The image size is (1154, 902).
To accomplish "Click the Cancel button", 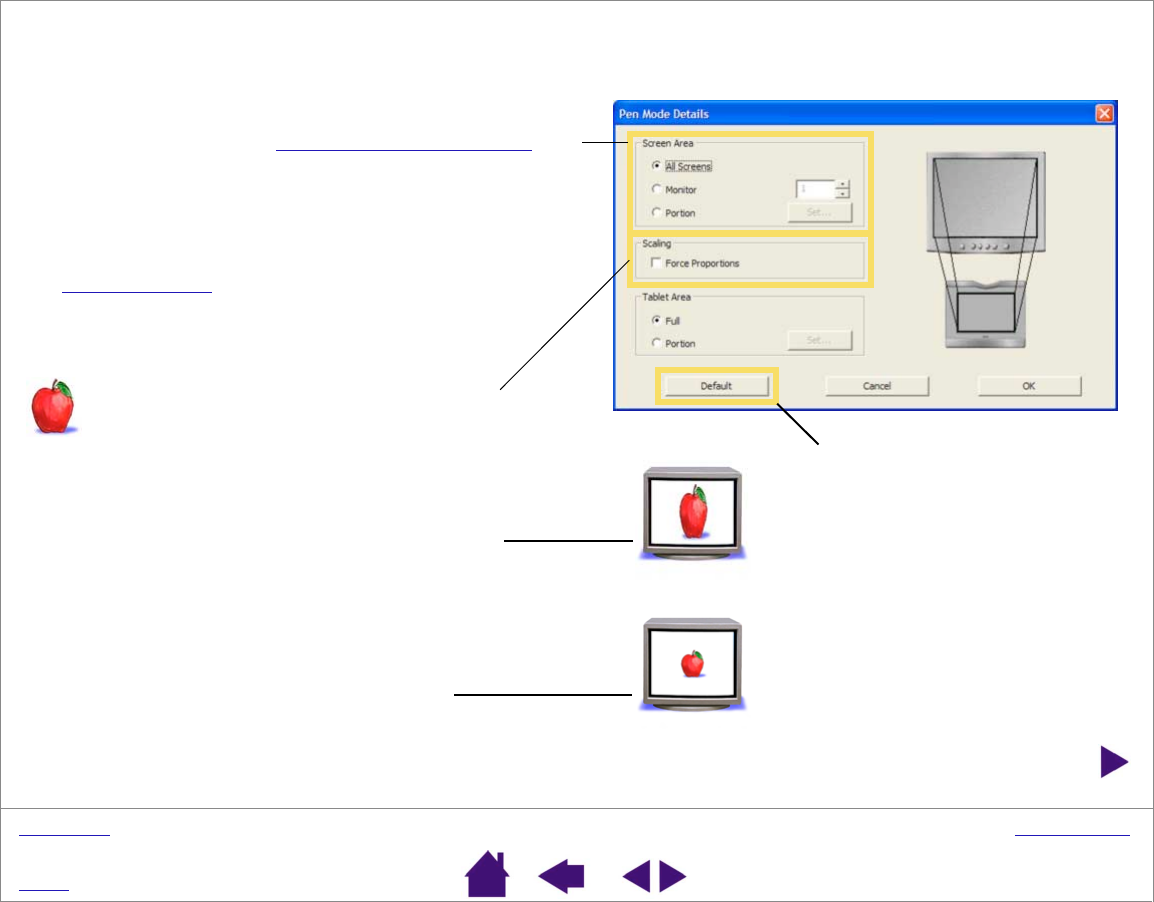I will tap(877, 386).
